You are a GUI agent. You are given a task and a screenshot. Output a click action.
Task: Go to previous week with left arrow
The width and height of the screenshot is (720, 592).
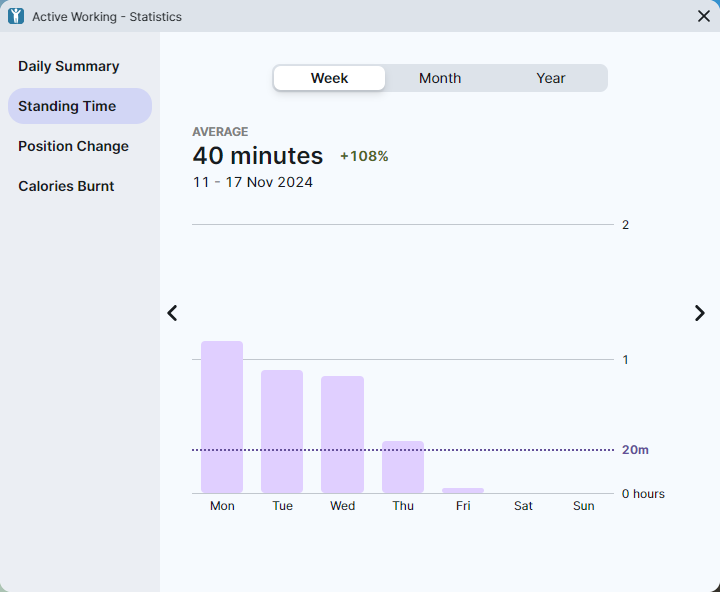point(172,313)
